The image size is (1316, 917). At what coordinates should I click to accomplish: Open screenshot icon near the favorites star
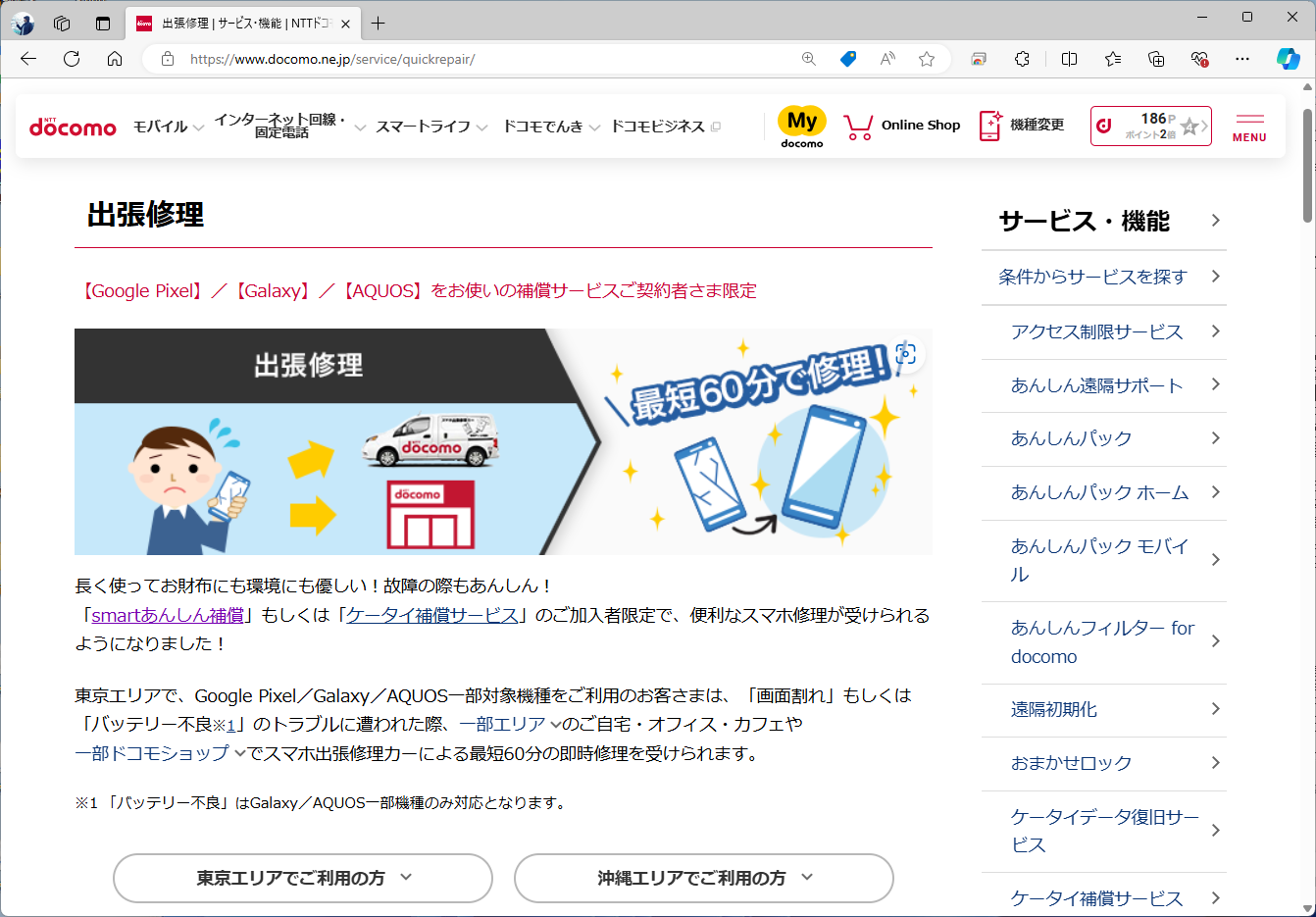click(x=979, y=59)
